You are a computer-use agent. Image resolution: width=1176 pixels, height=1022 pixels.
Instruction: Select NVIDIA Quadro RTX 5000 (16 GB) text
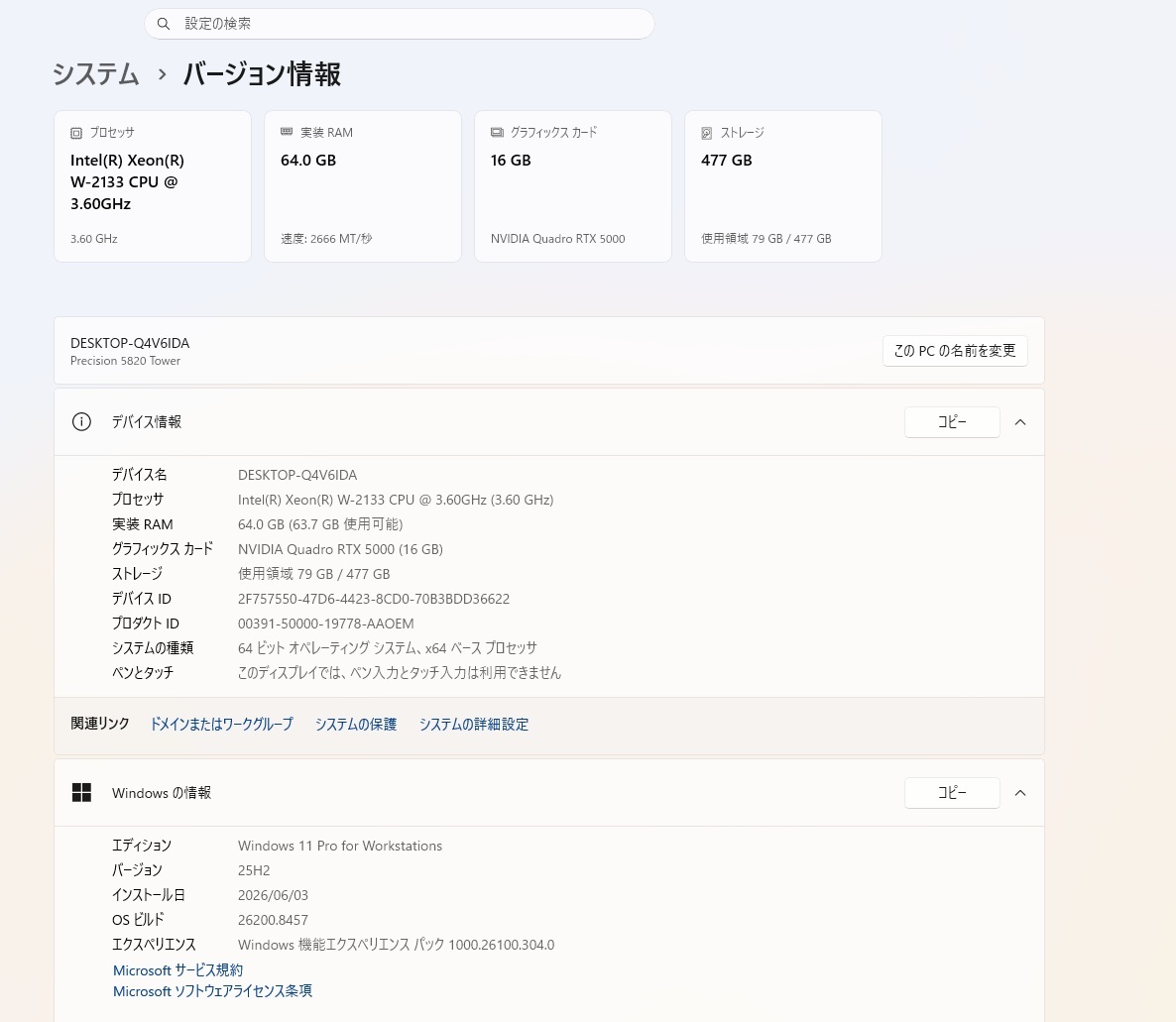tap(340, 549)
